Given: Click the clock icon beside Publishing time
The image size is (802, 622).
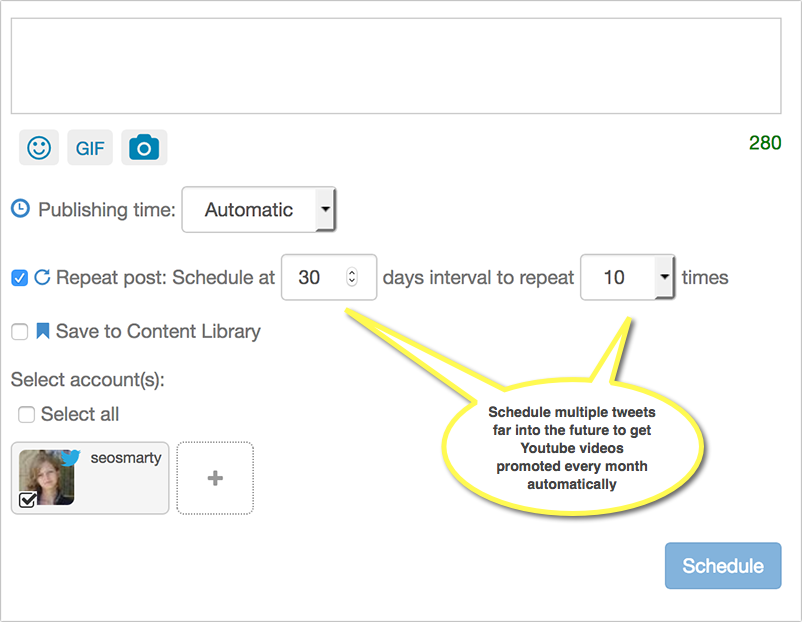Looking at the screenshot, I should click(x=20, y=209).
